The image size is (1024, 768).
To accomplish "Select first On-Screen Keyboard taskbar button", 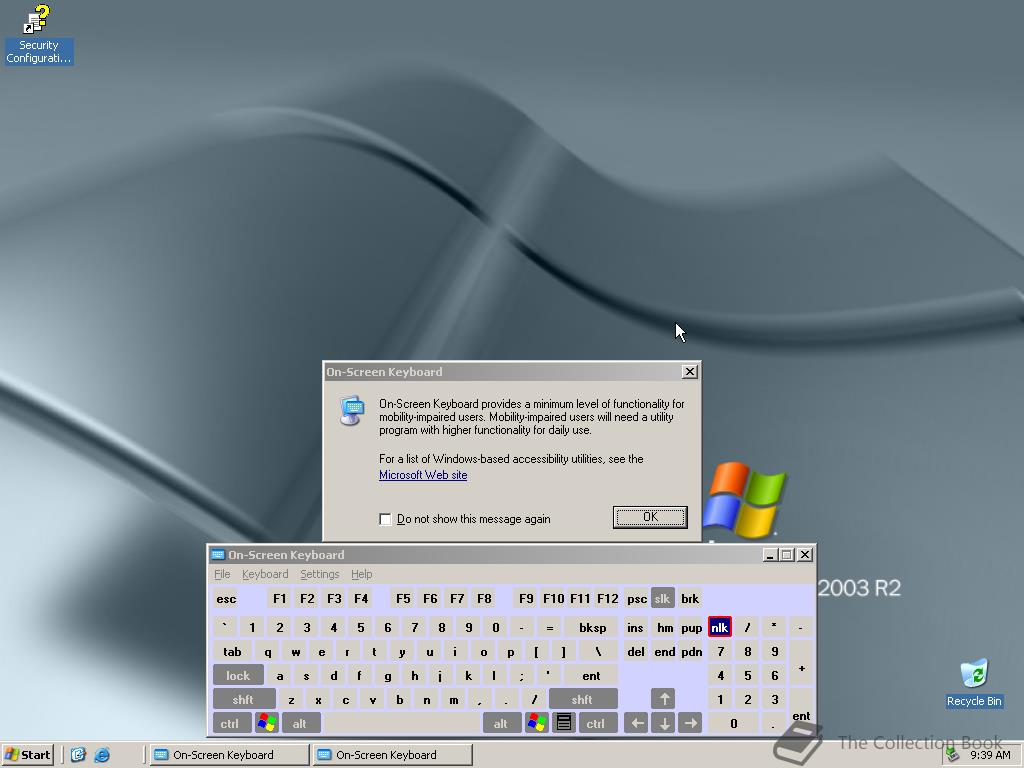I will tap(230, 755).
